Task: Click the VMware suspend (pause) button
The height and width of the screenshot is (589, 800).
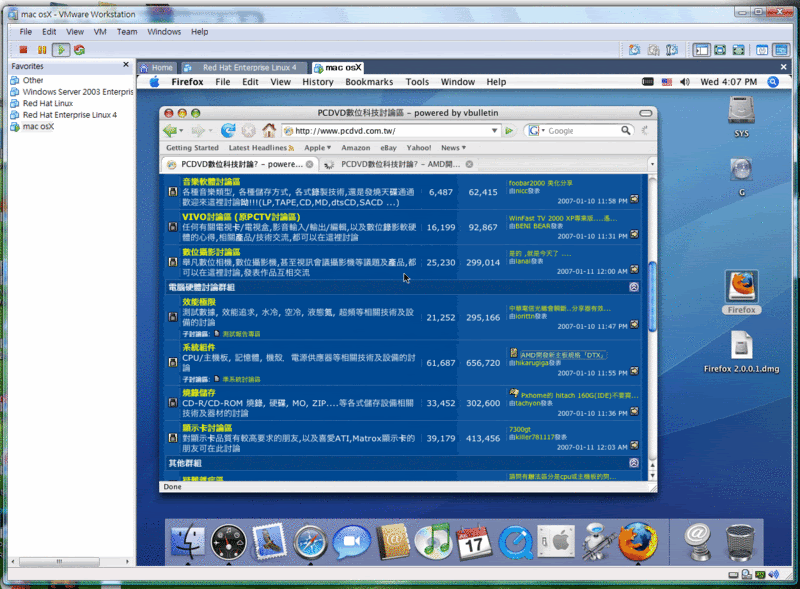Action: (42, 50)
